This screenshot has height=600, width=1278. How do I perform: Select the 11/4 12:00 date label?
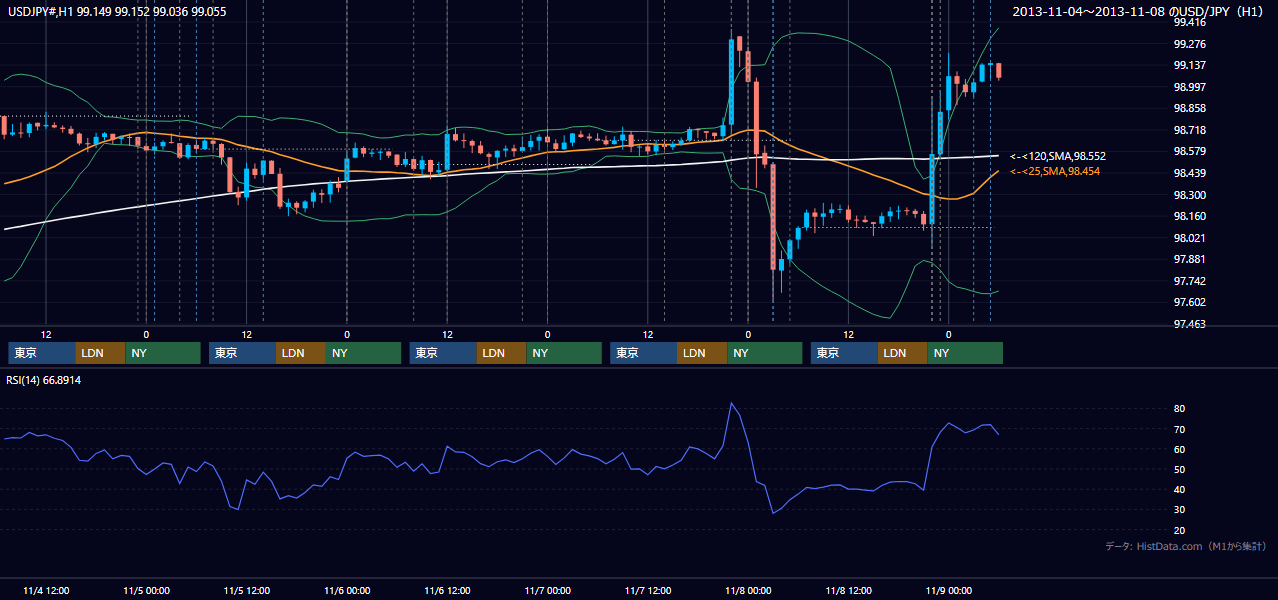click(x=46, y=591)
